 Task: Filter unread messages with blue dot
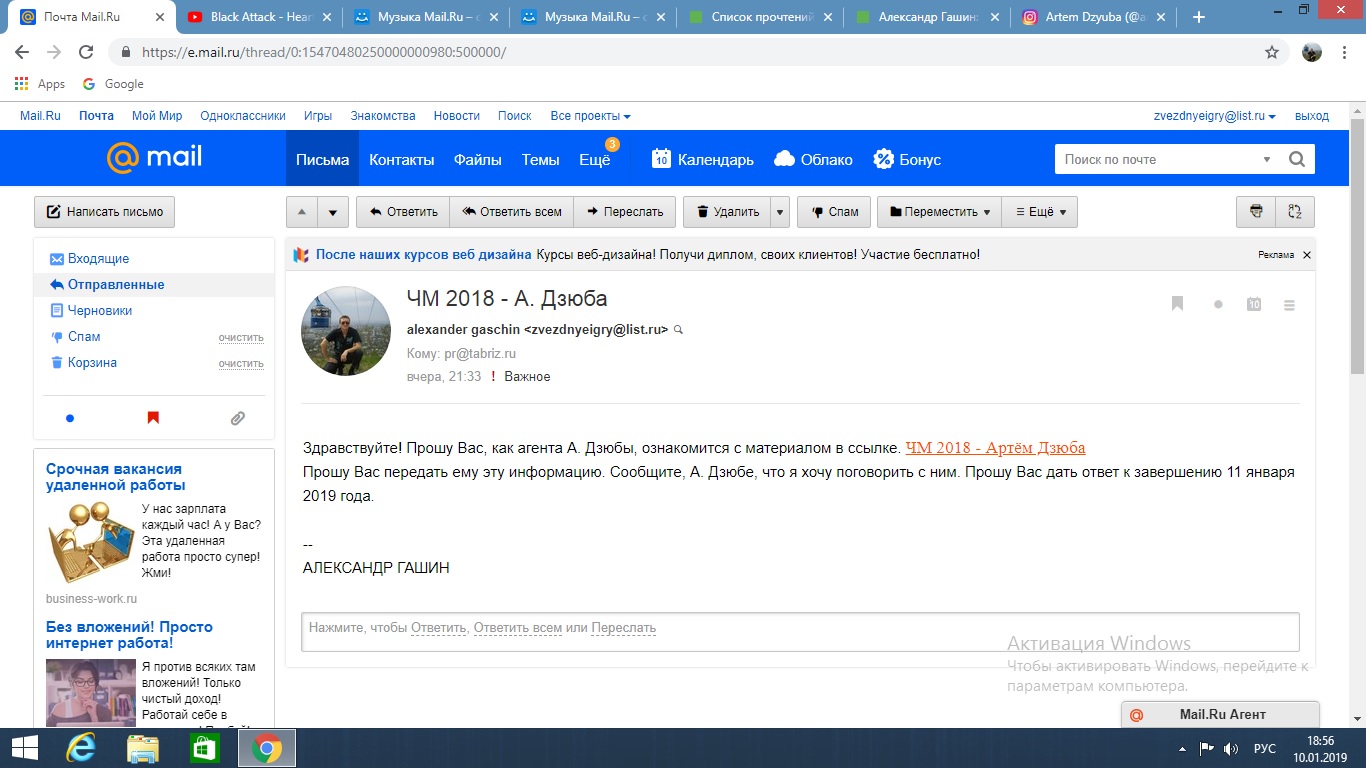(70, 418)
